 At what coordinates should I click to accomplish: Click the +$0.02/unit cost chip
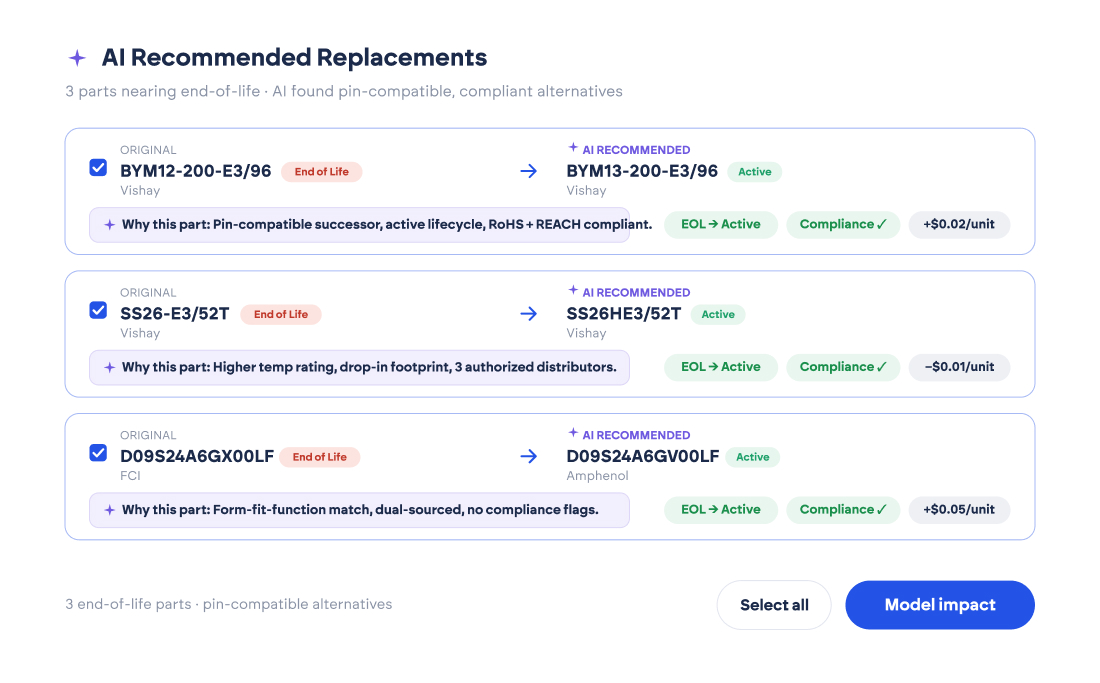pos(959,224)
